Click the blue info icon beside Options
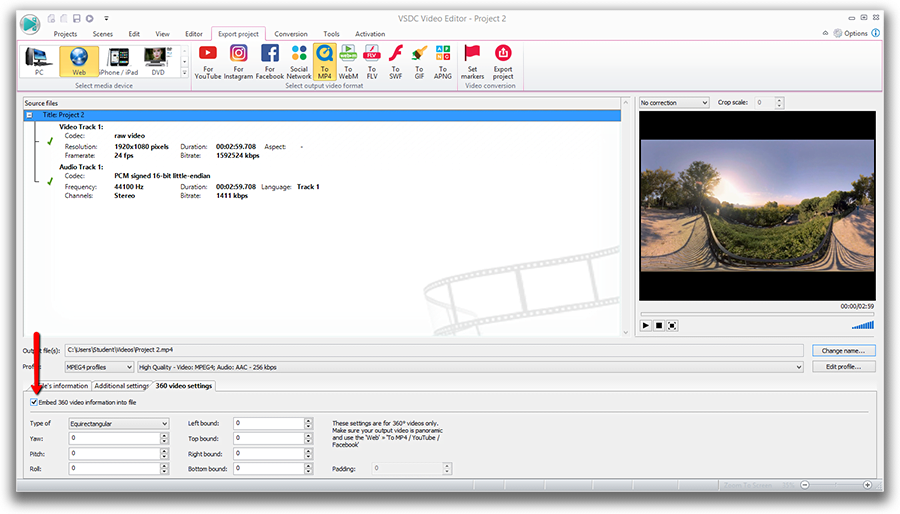 coord(875,33)
